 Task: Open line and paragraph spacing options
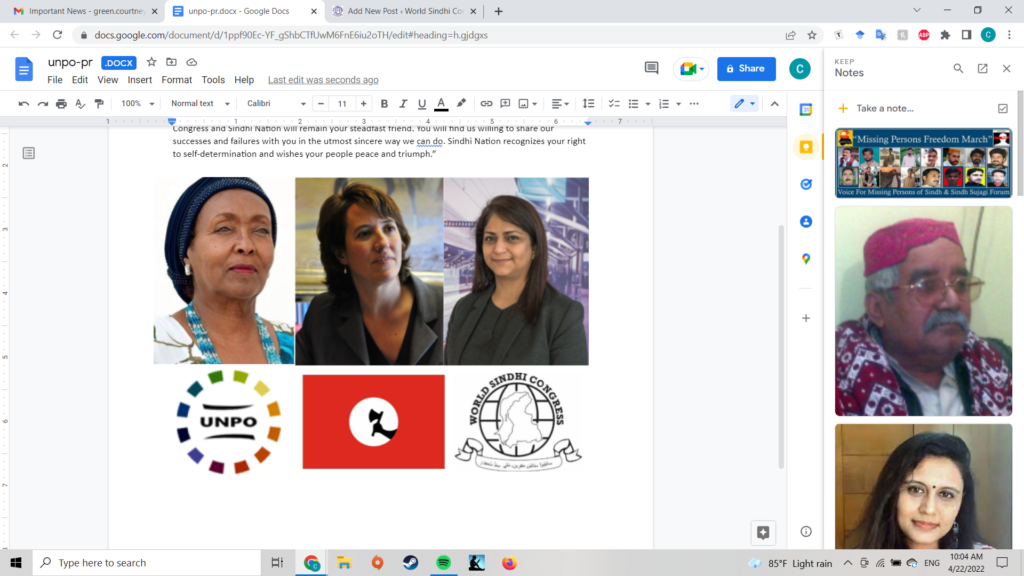588,104
